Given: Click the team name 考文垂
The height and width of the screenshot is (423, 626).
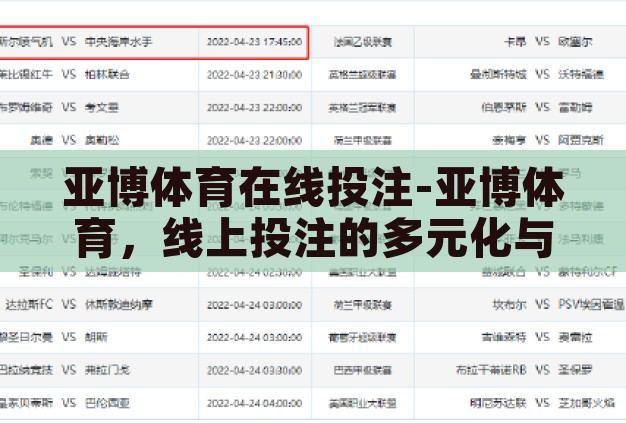Looking at the screenshot, I should point(101,107).
